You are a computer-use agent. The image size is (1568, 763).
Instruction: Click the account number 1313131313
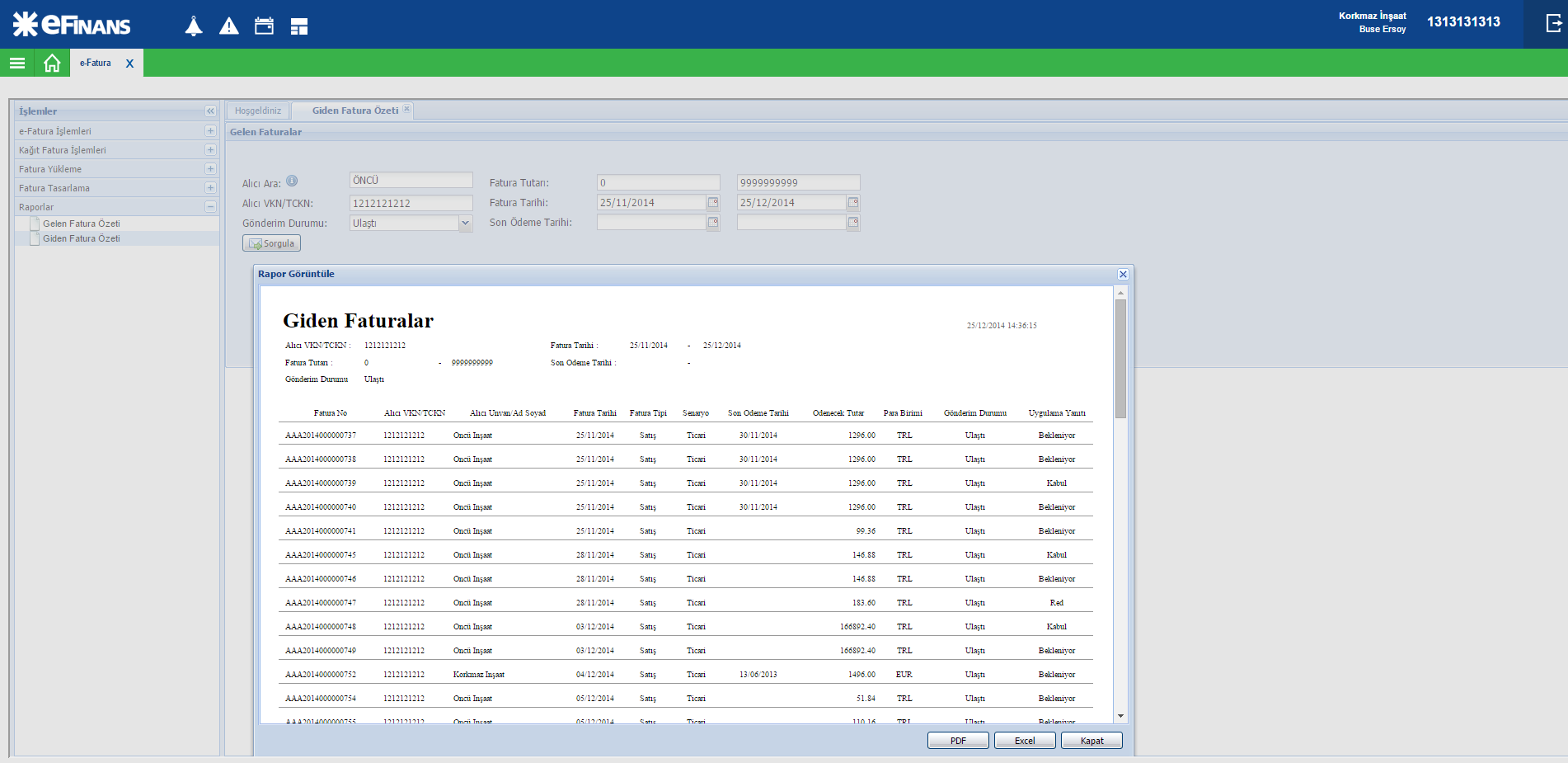pos(1463,21)
